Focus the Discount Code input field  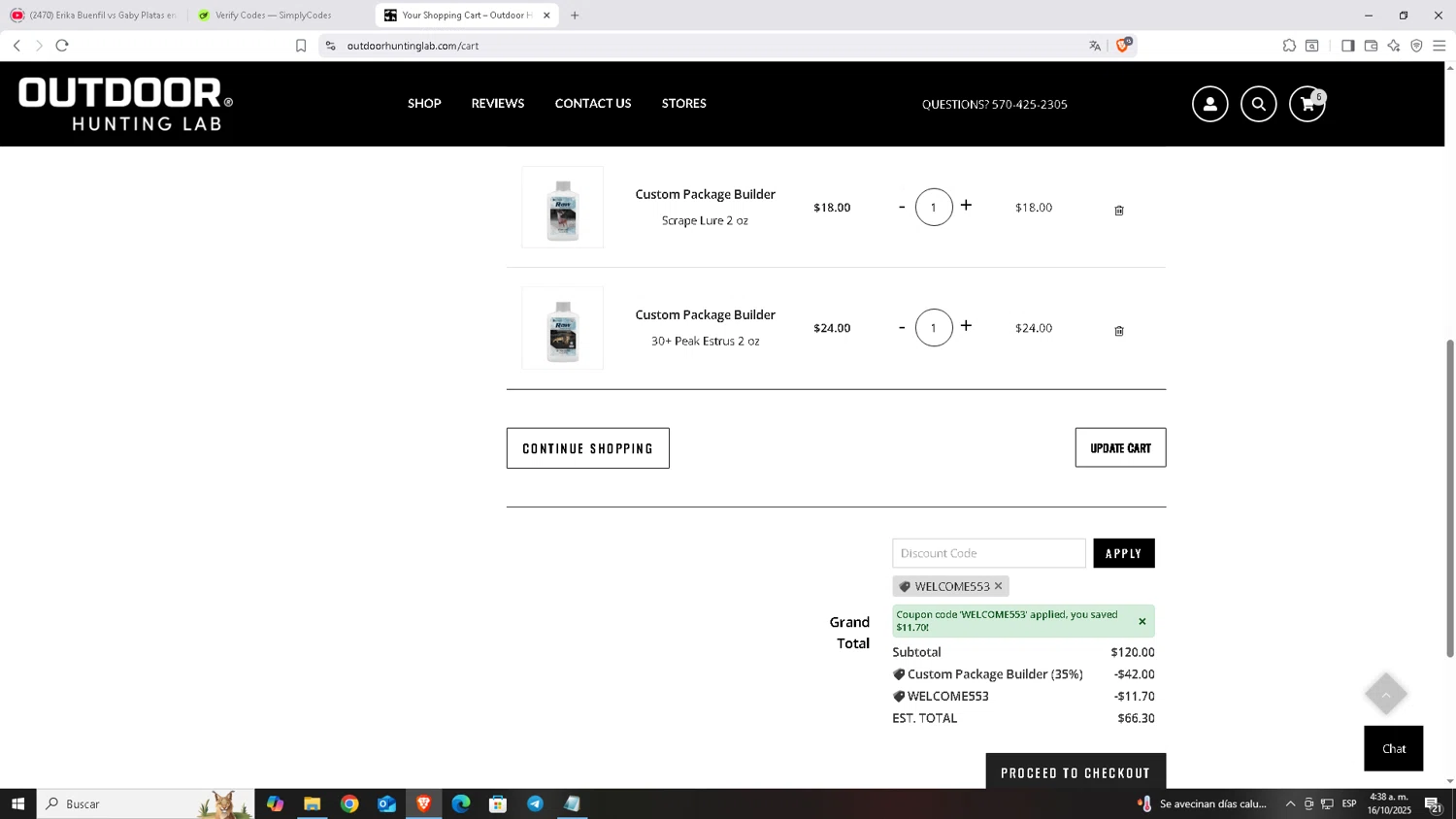(989, 553)
